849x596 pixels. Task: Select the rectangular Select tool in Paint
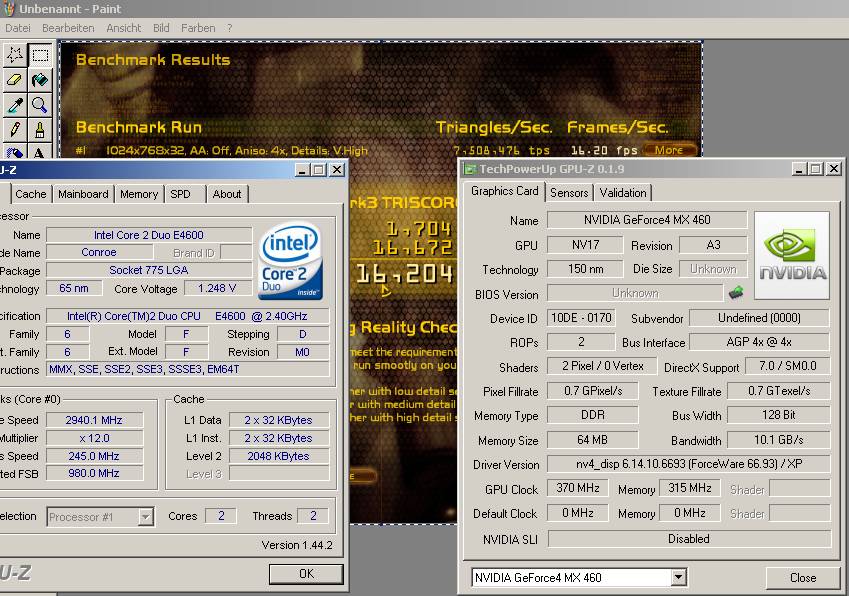click(40, 55)
